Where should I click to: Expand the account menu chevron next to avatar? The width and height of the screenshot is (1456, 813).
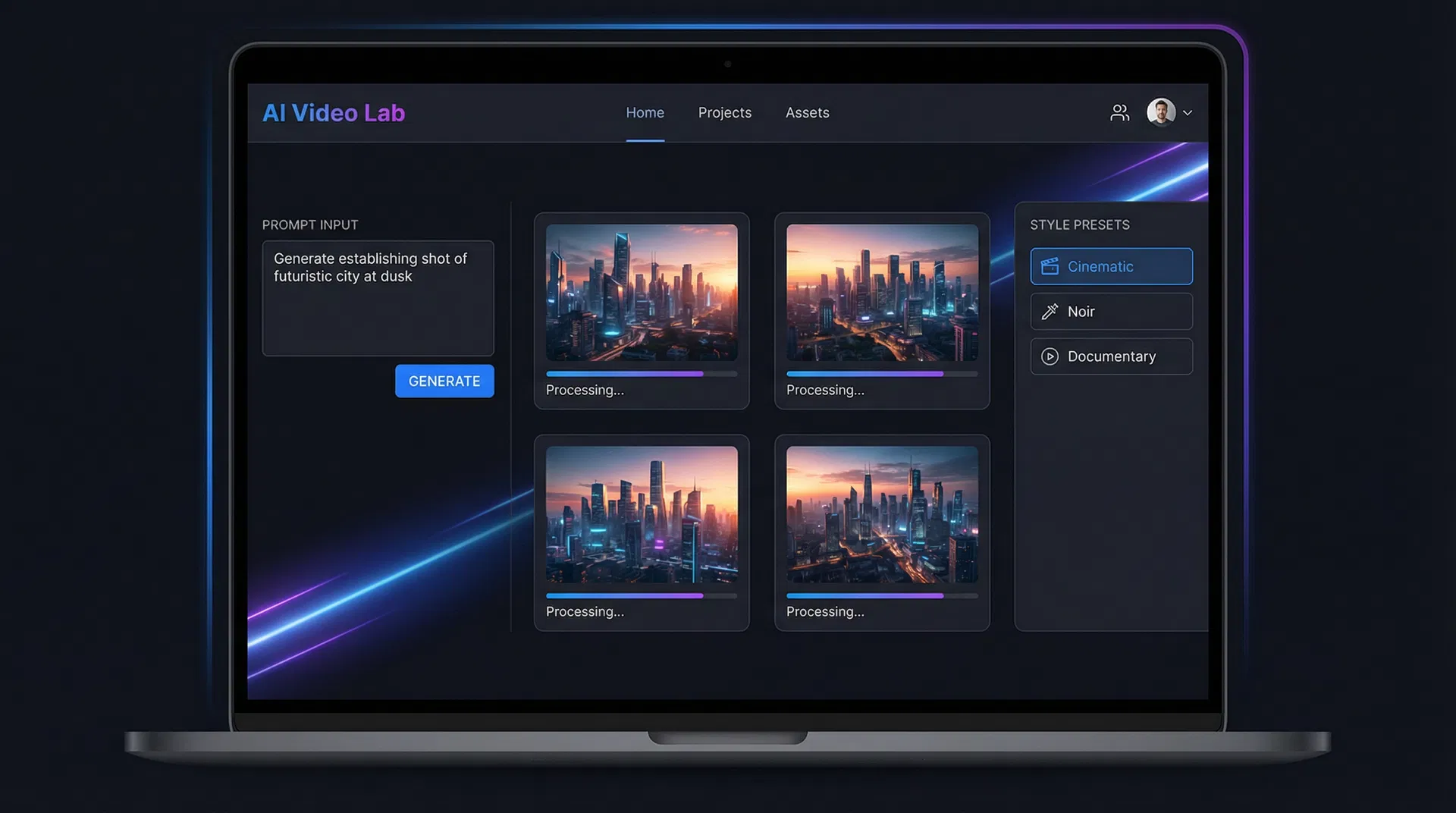click(x=1188, y=113)
